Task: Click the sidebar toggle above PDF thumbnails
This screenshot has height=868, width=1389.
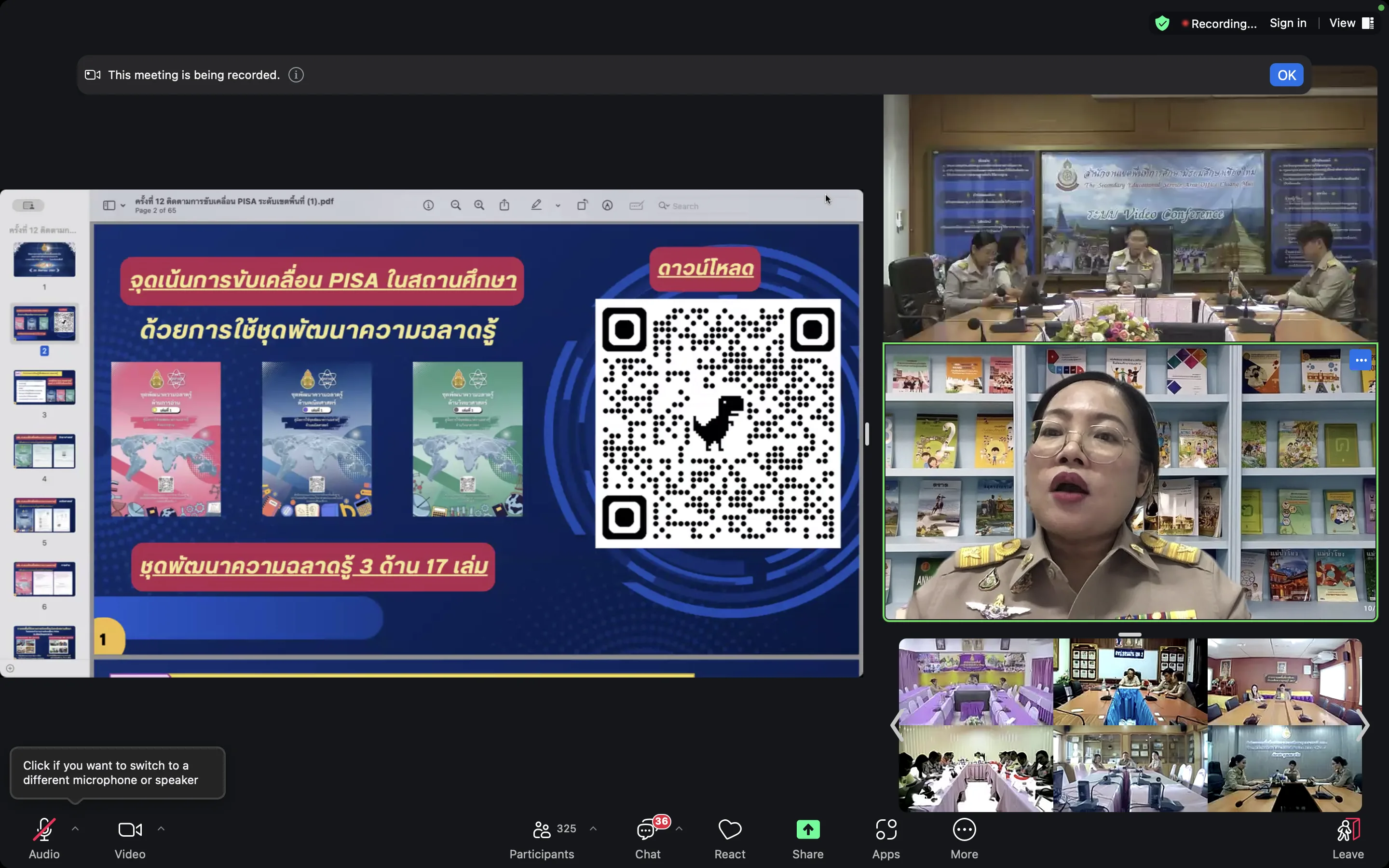Action: (29, 205)
